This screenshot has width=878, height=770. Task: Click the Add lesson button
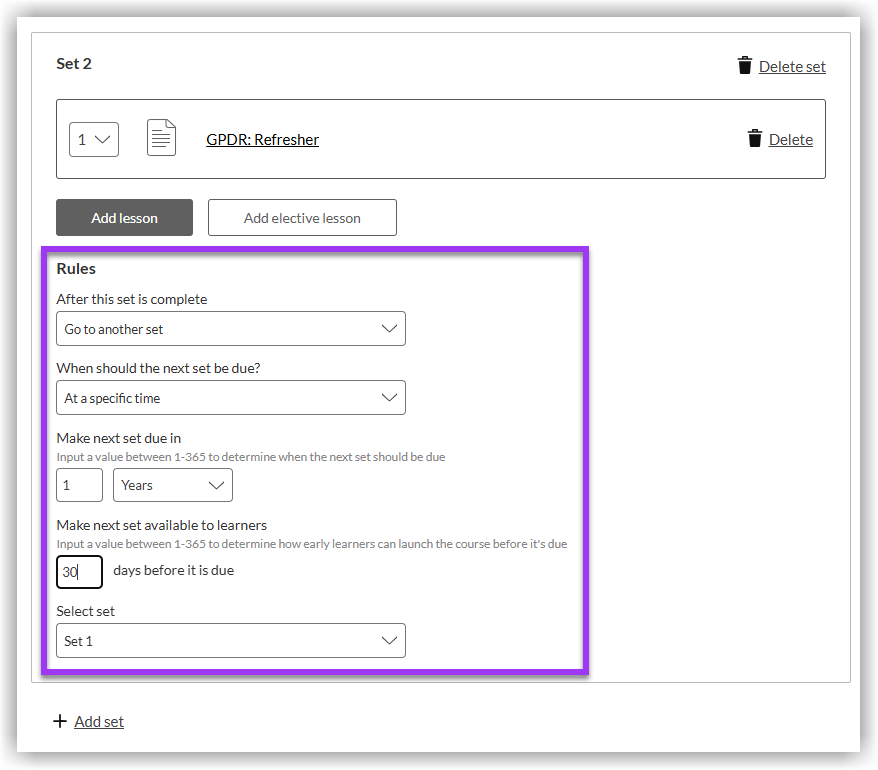[124, 217]
